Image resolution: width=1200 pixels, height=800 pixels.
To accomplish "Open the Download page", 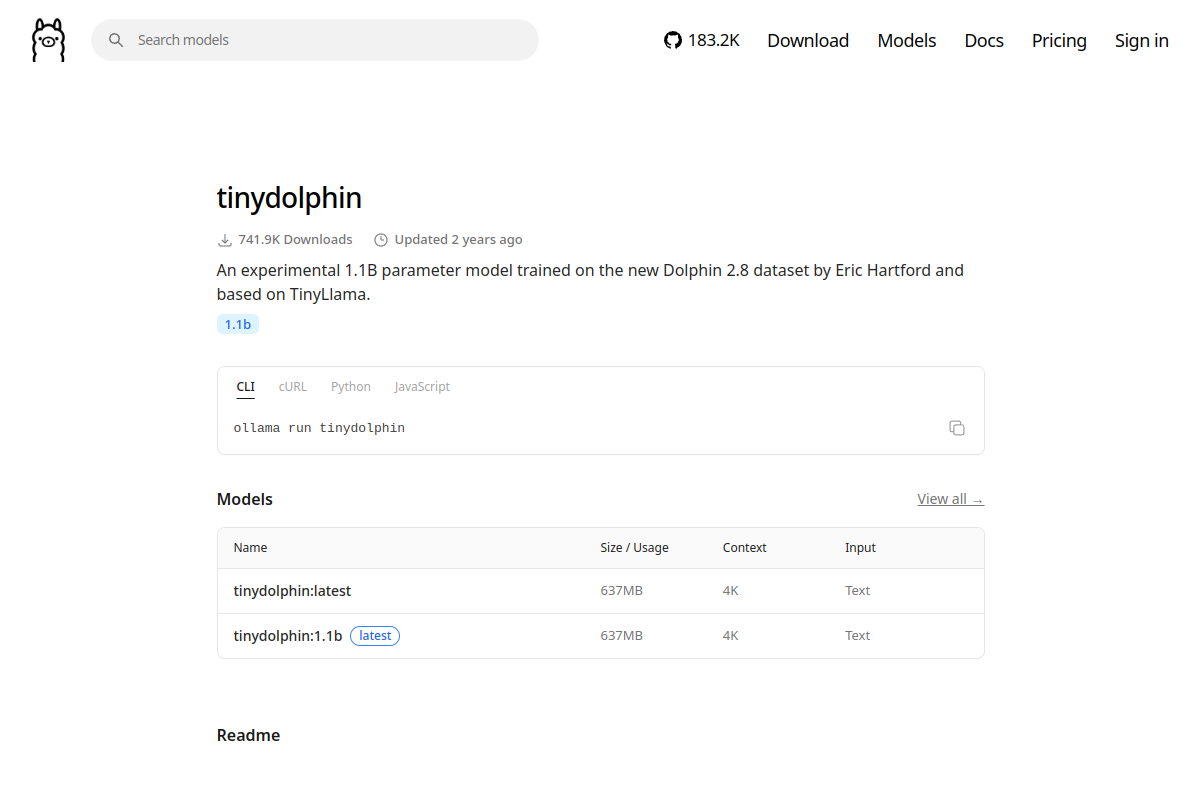I will 808,40.
